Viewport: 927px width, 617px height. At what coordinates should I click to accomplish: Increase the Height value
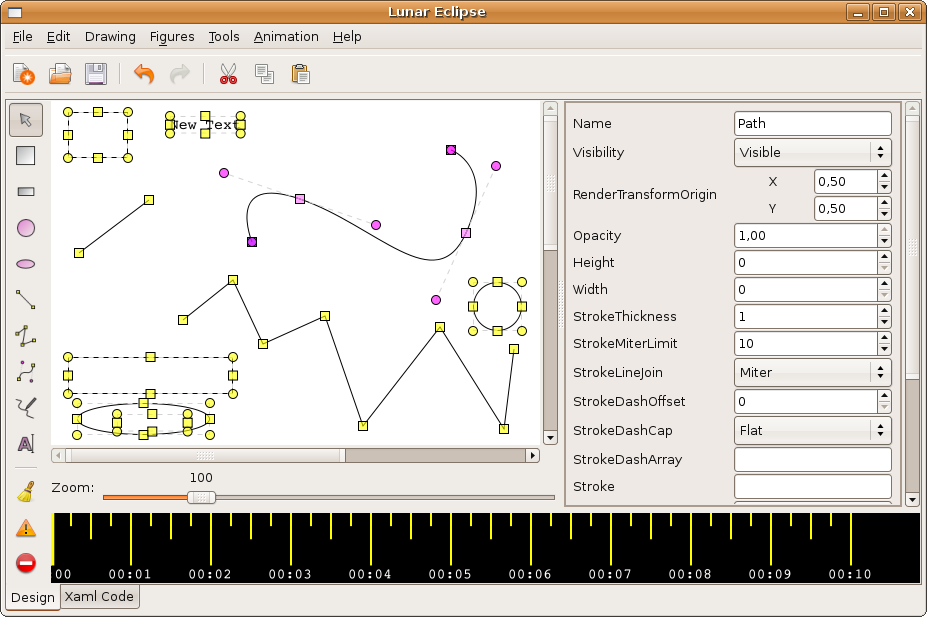click(x=884, y=256)
